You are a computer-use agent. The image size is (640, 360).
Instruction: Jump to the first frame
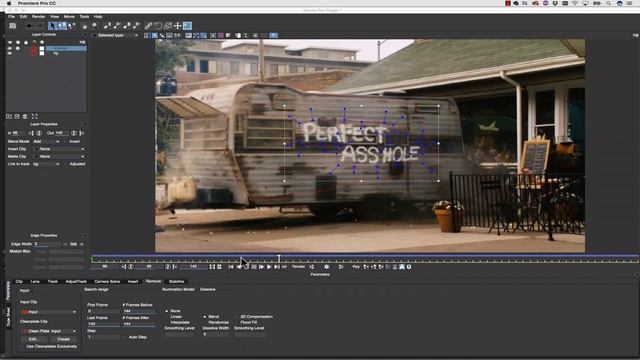pyautogui.click(x=231, y=267)
